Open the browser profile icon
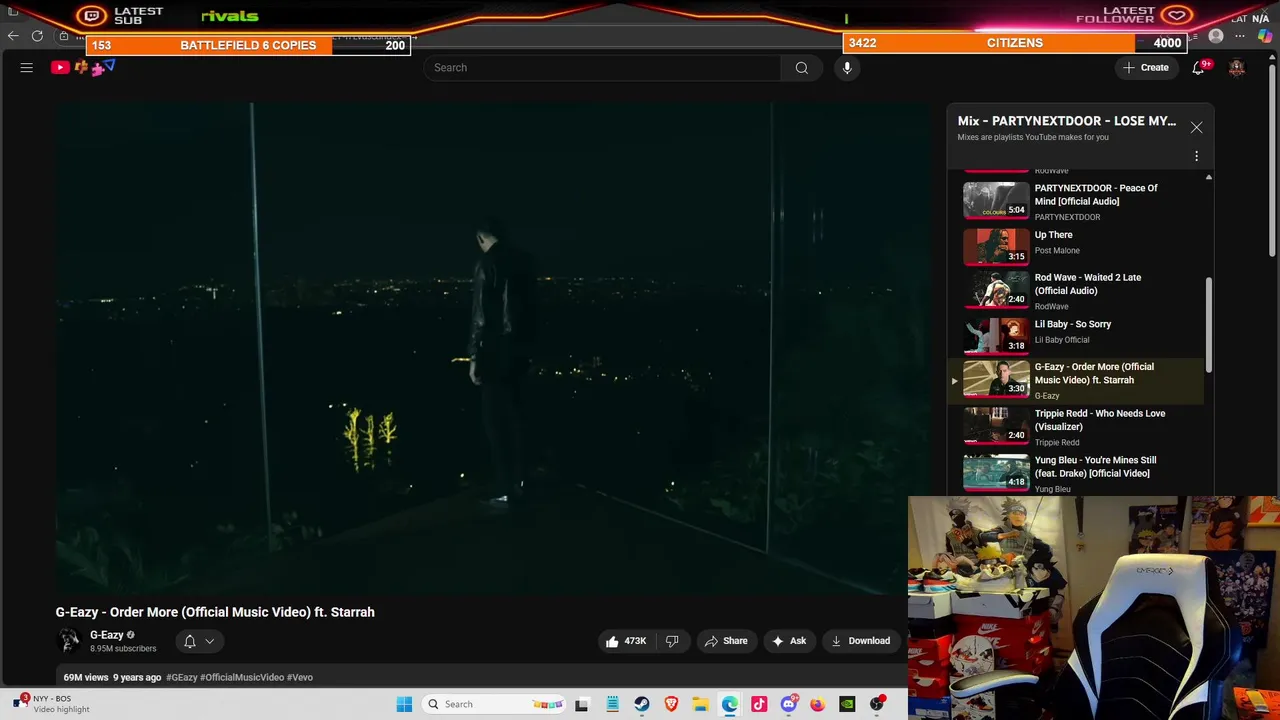This screenshot has width=1280, height=720. (x=1215, y=36)
